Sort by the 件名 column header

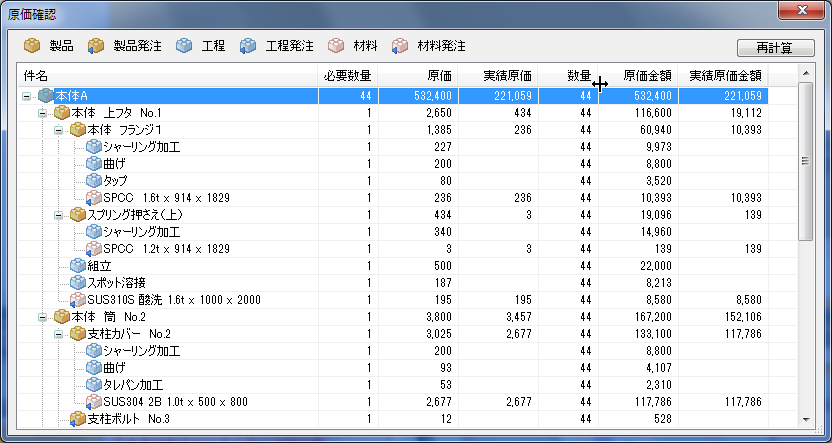168,76
